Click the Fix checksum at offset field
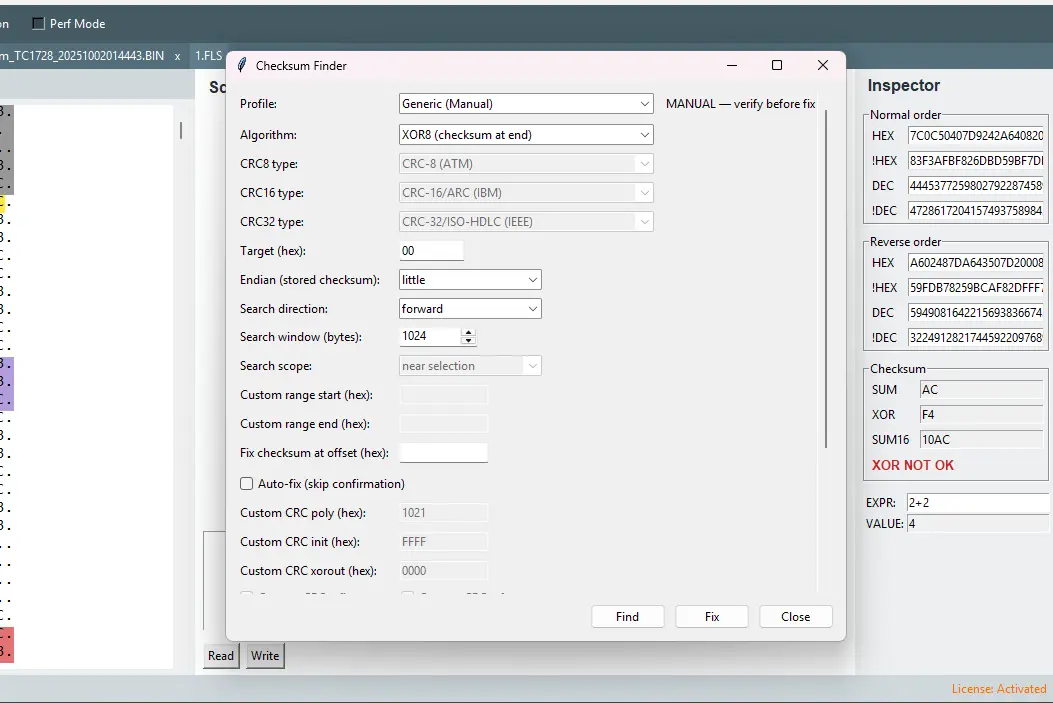 pos(443,453)
